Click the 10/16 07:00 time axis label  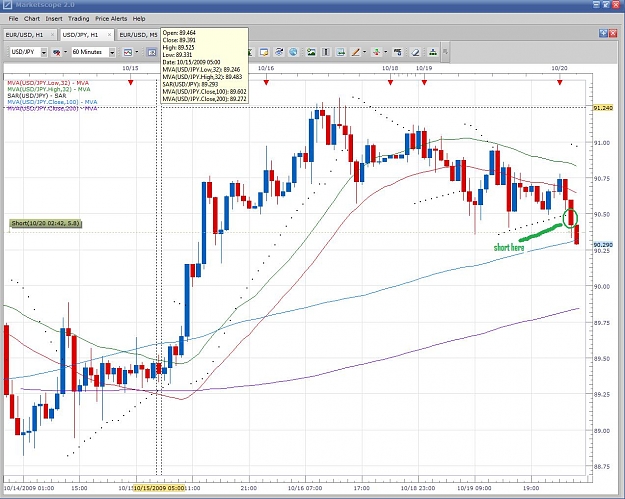point(306,488)
